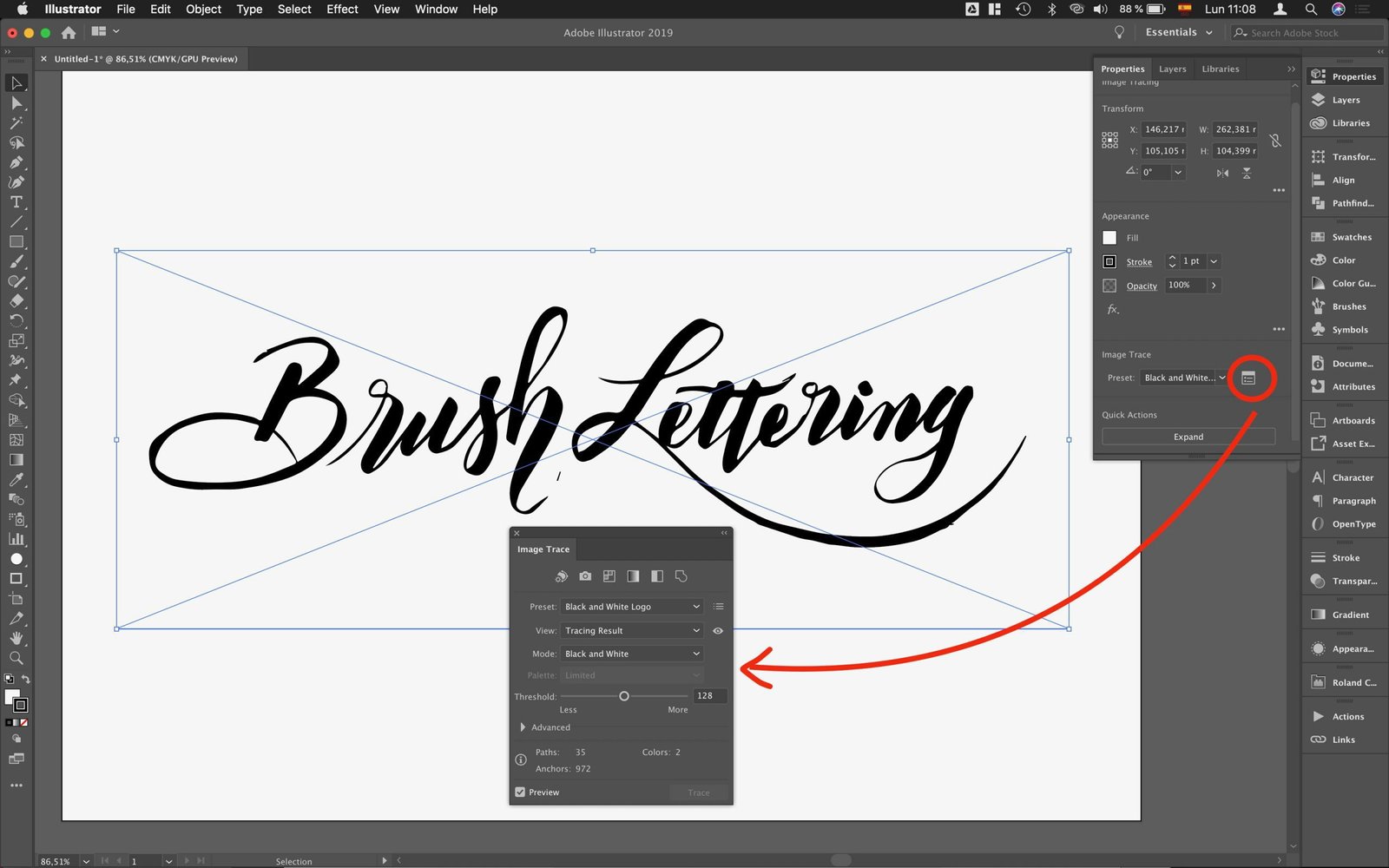Switch to the Layers tab

1172,69
